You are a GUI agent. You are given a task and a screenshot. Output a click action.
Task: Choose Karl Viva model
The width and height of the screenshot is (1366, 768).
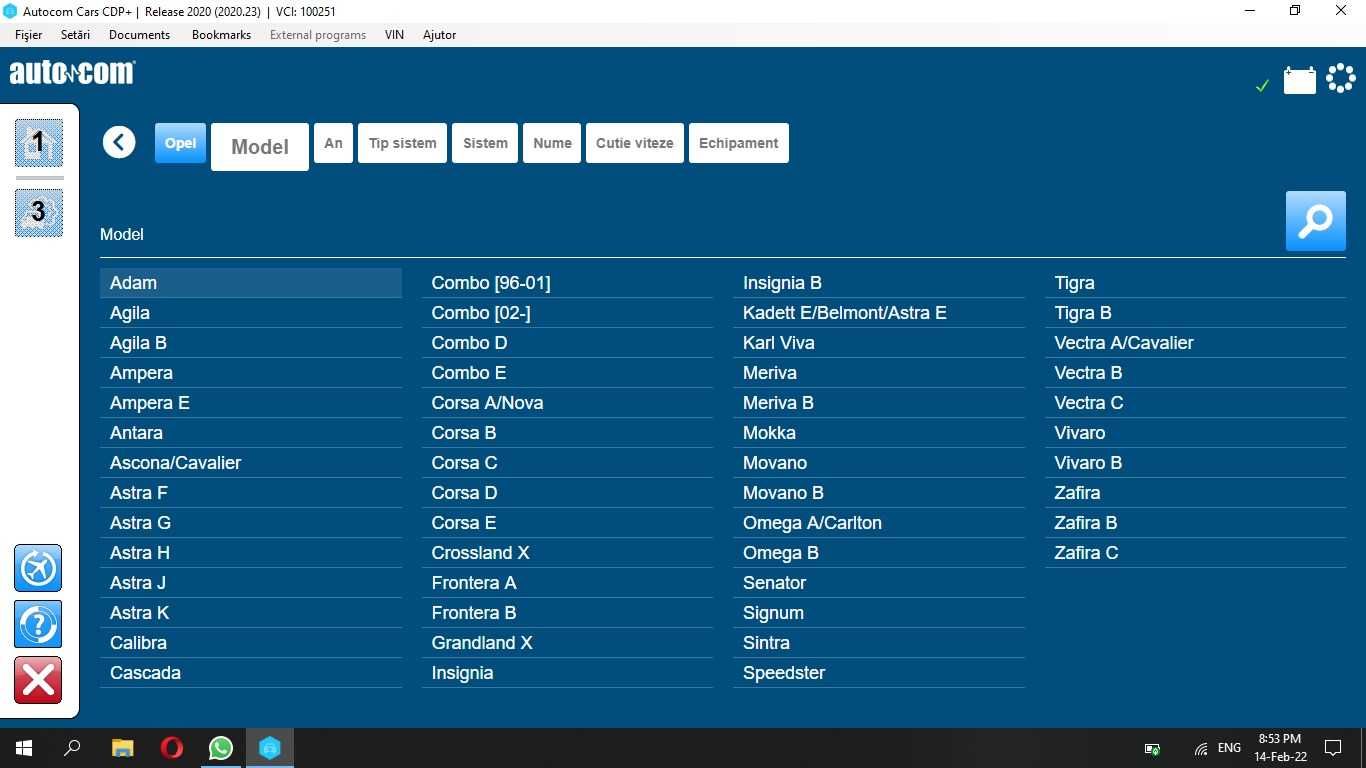[x=879, y=343]
